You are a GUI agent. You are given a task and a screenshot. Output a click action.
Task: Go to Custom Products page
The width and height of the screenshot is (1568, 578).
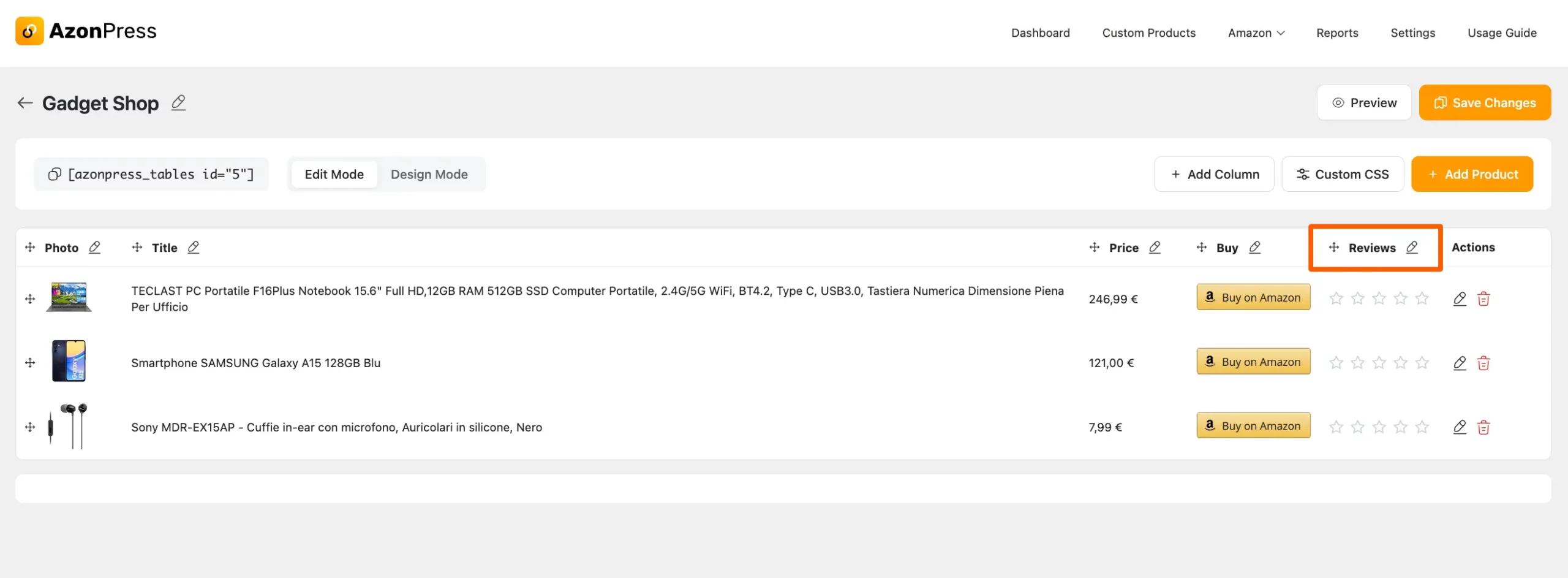click(1148, 33)
